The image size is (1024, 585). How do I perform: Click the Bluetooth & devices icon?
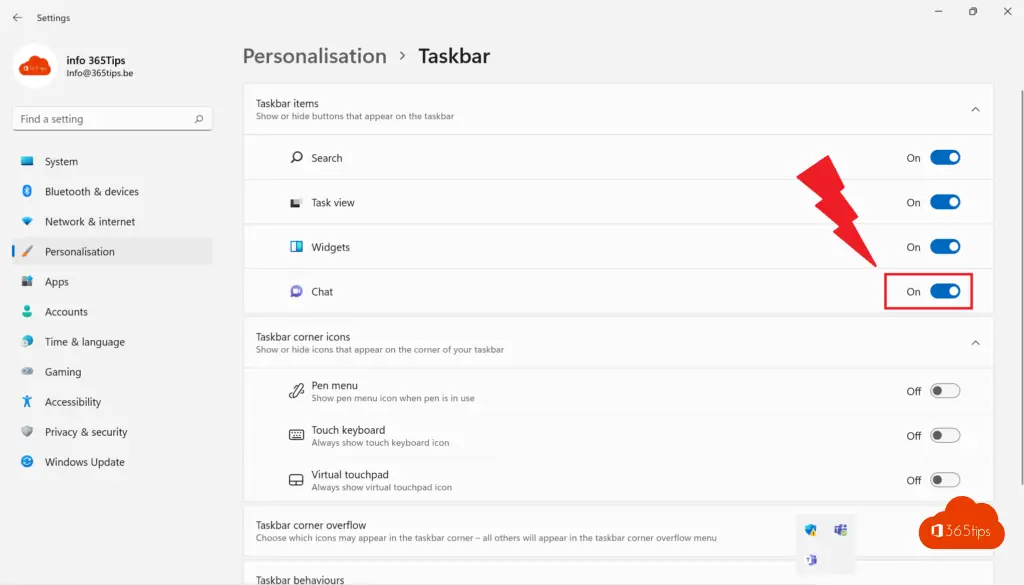(x=26, y=191)
